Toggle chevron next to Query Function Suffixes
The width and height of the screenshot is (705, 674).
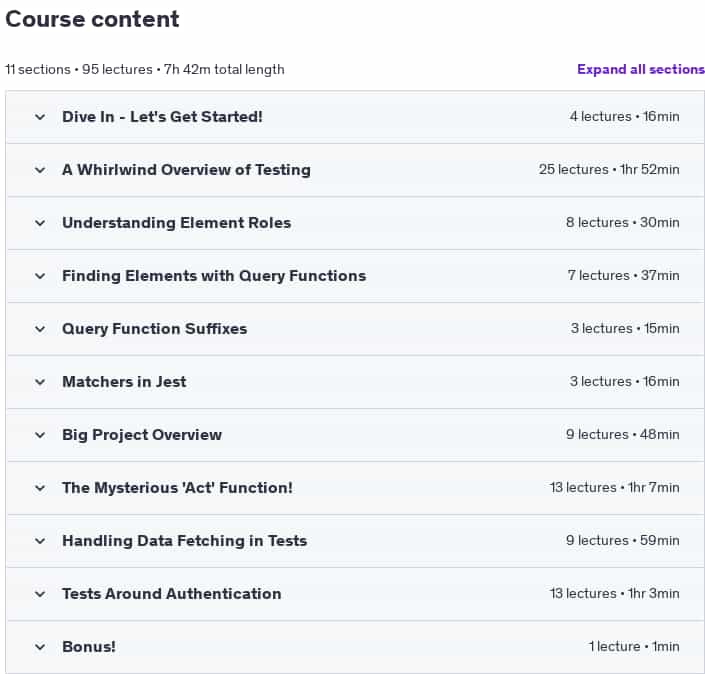coord(40,330)
